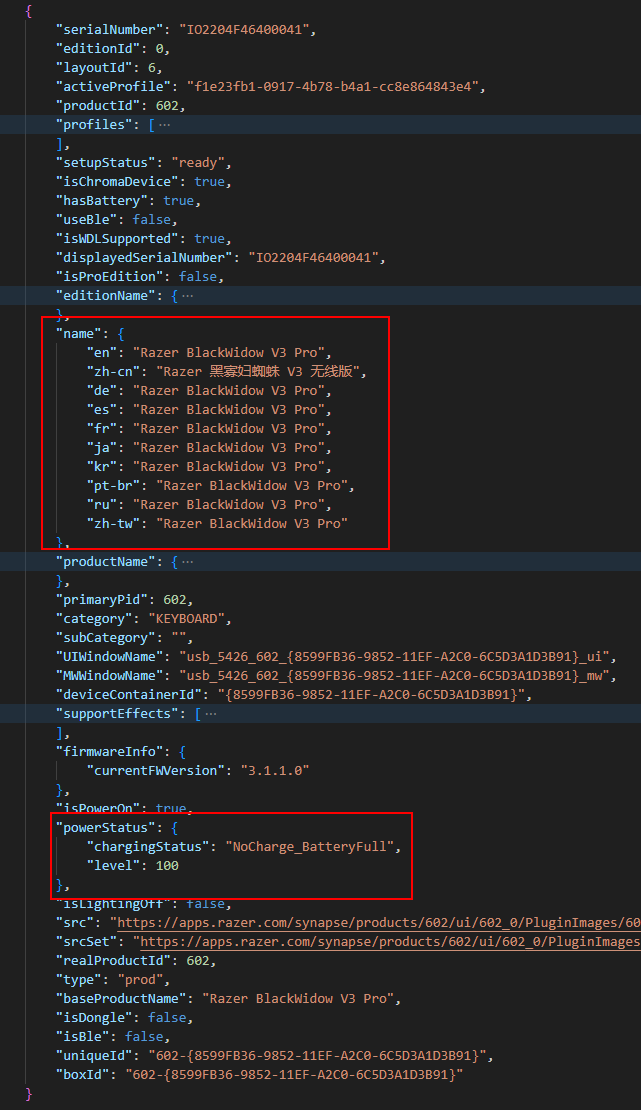Click the "MWWindowName" value ending in _mw
The width and height of the screenshot is (641, 1110).
[394, 675]
